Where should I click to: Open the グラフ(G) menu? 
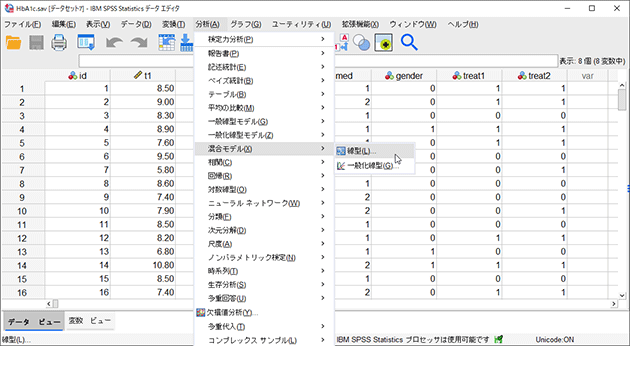pyautogui.click(x=245, y=25)
